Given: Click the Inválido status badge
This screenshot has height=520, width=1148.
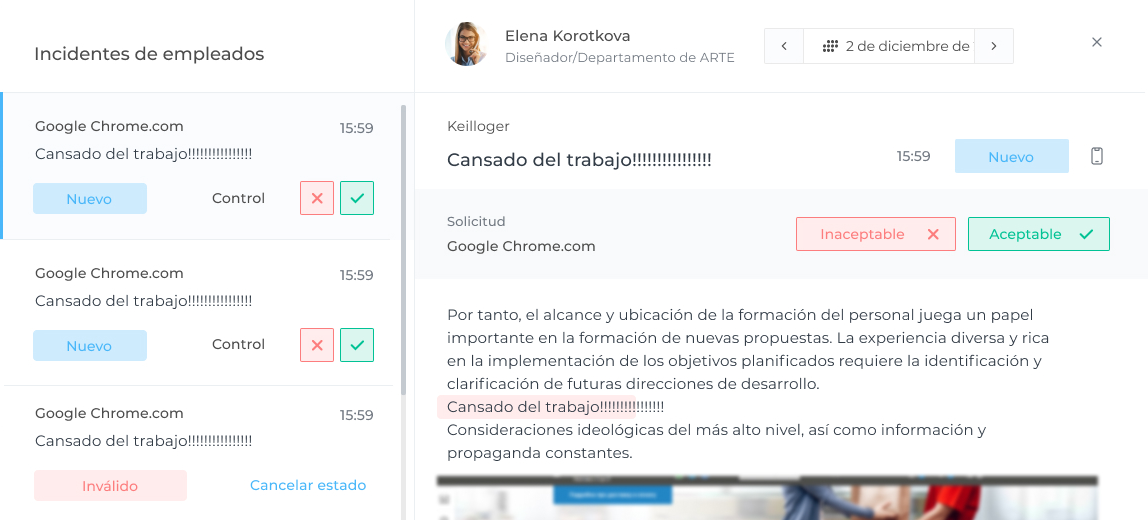Looking at the screenshot, I should (x=110, y=486).
